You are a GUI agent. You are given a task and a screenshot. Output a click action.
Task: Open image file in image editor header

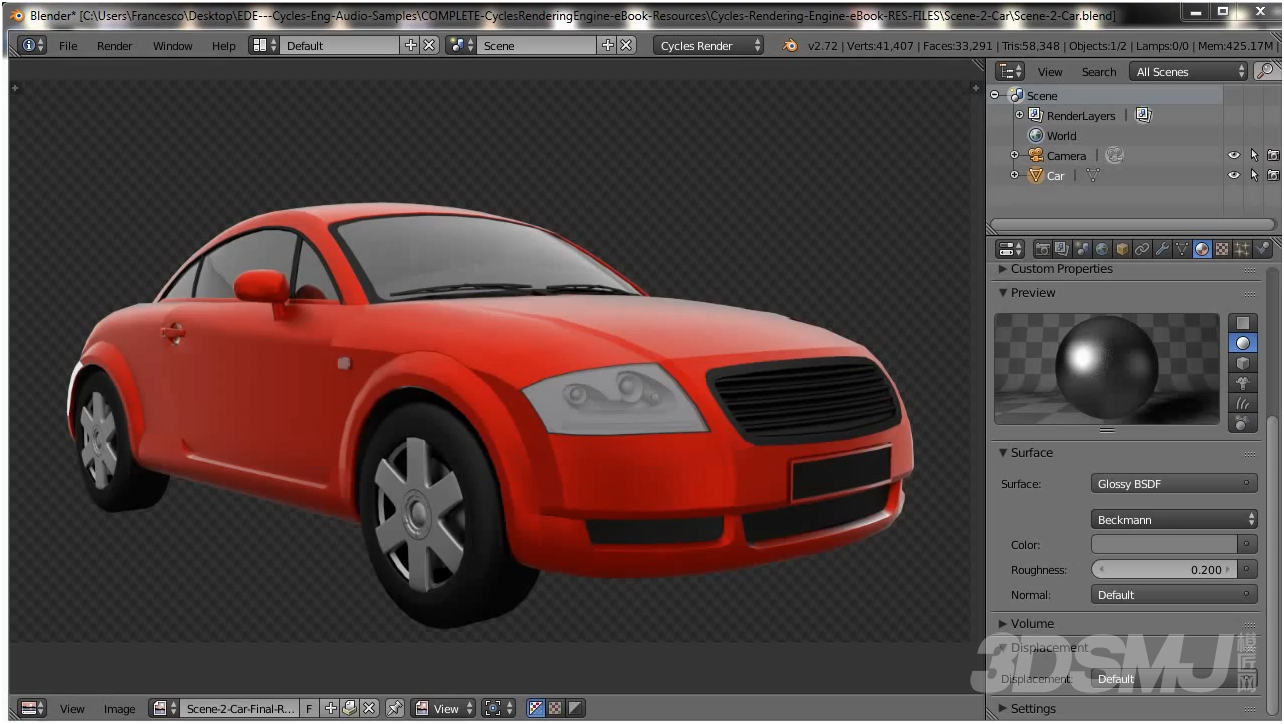click(x=349, y=708)
